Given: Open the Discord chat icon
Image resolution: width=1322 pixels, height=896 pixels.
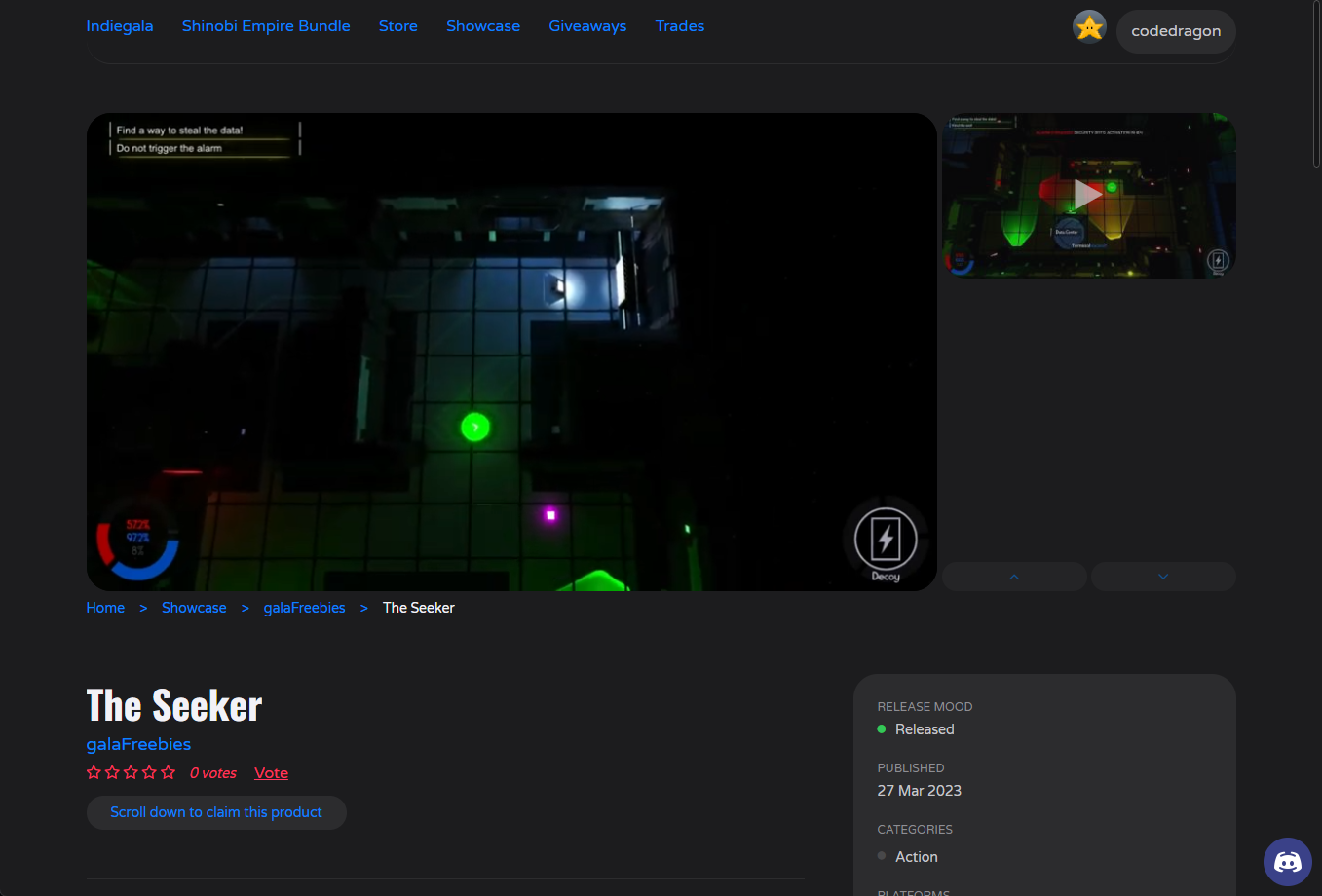Looking at the screenshot, I should click(1288, 862).
